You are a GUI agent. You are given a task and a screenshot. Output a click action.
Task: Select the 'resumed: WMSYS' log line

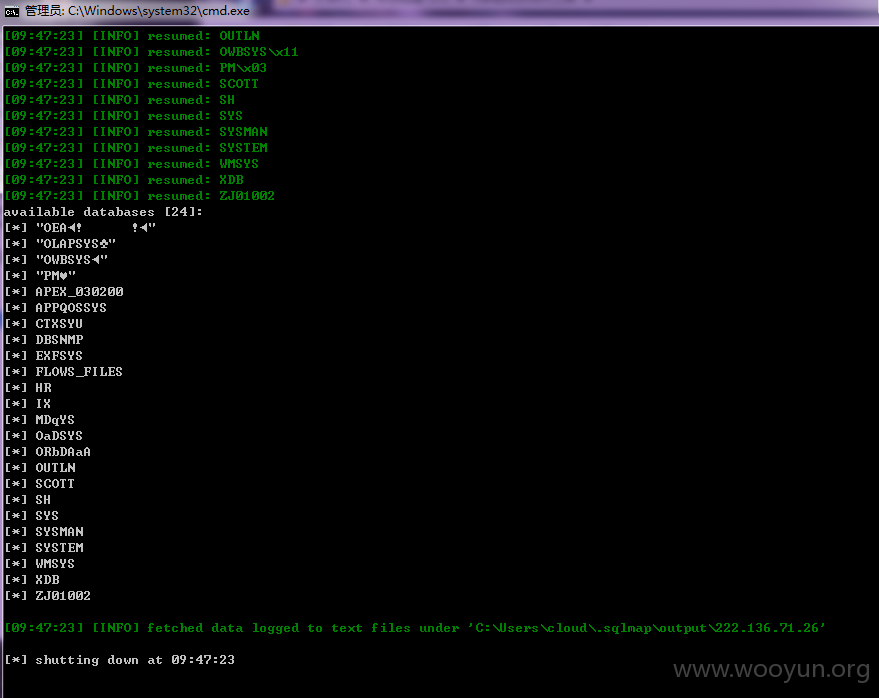tap(131, 164)
